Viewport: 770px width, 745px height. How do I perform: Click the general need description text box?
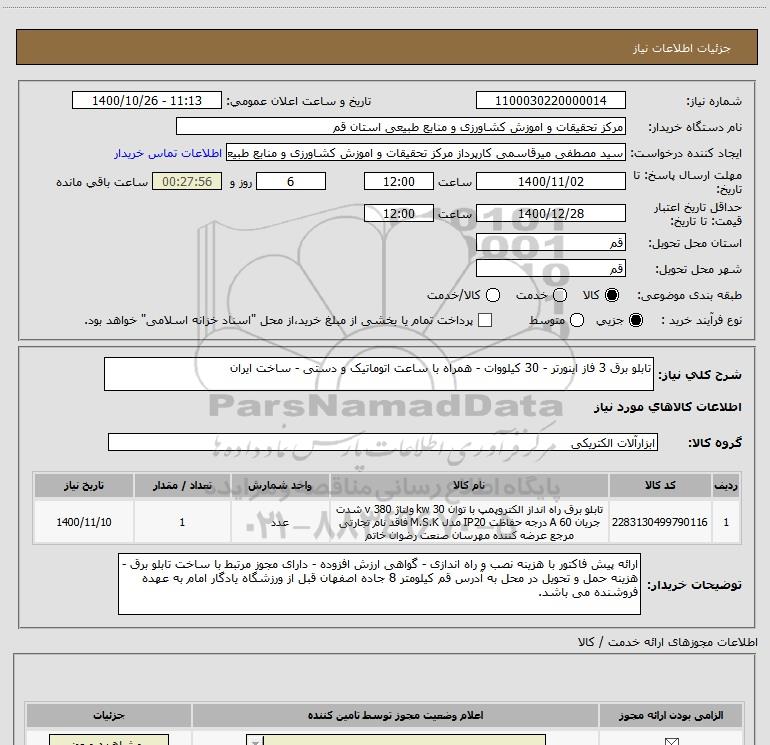pyautogui.click(x=379, y=374)
